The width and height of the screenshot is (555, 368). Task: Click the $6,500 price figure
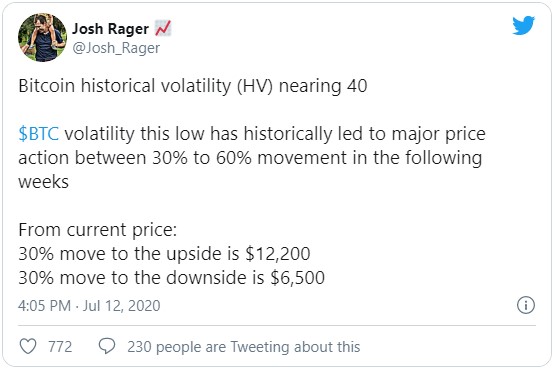tap(298, 277)
